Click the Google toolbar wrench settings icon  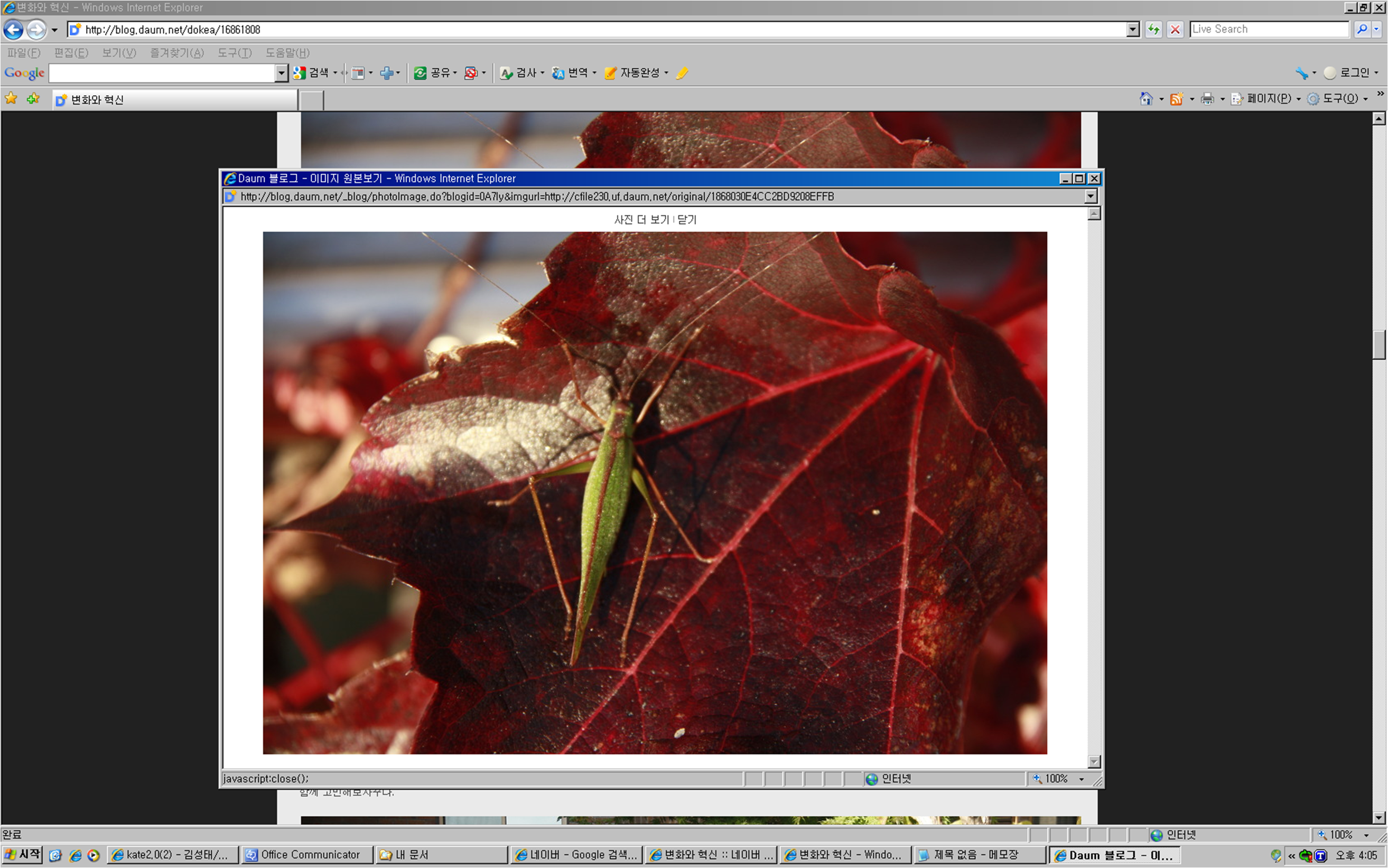click(x=1301, y=73)
